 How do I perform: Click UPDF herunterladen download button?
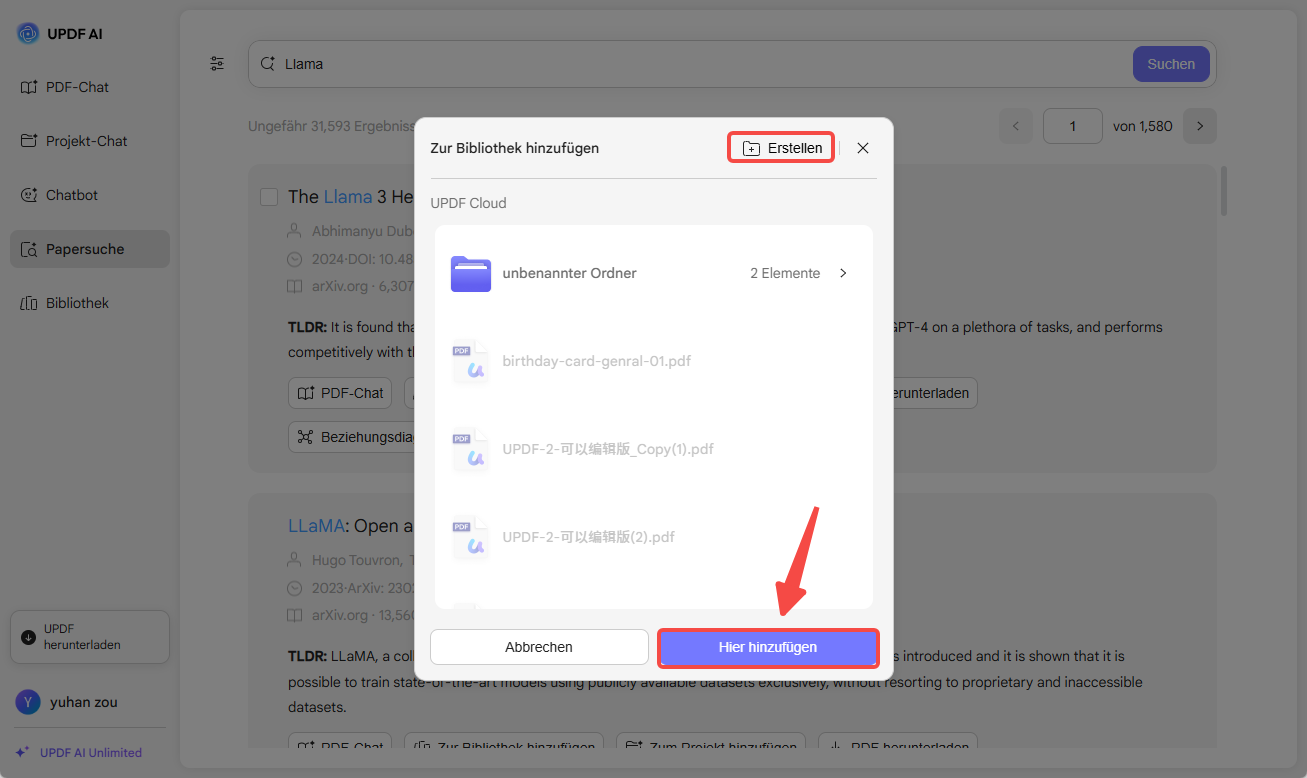(x=90, y=637)
